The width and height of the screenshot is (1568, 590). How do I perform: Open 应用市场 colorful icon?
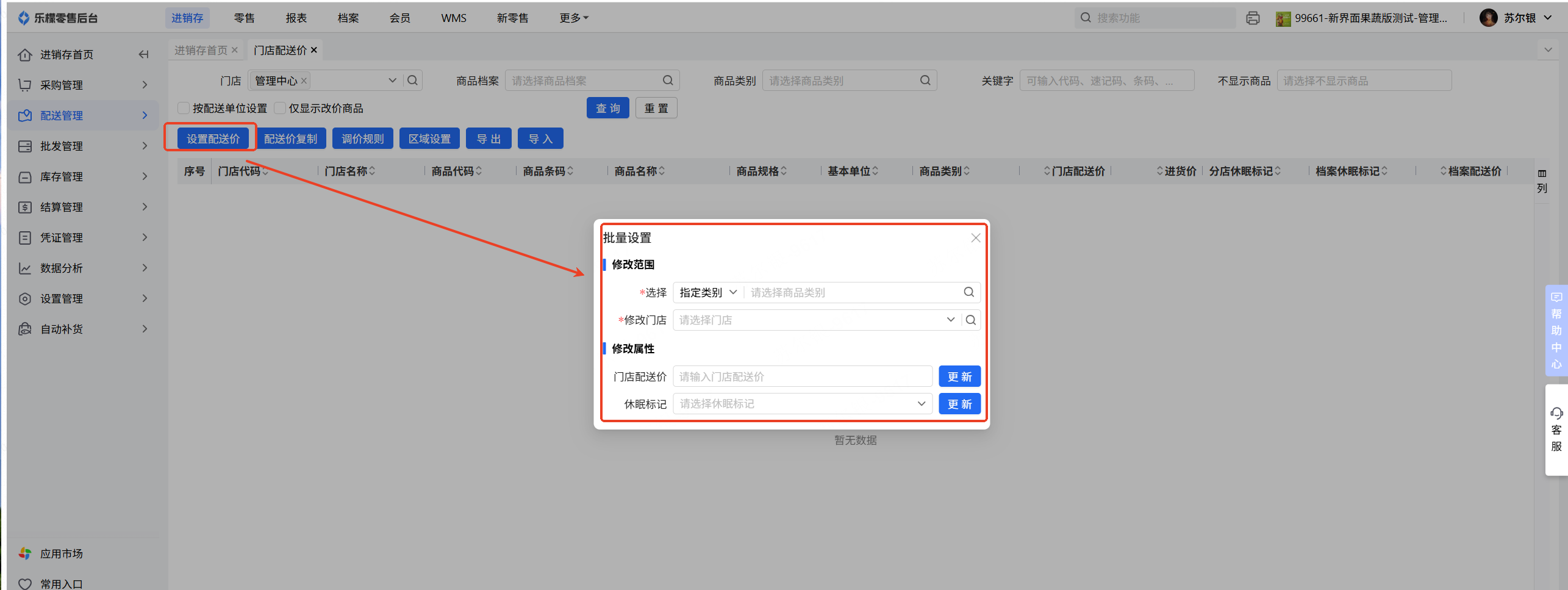25,553
